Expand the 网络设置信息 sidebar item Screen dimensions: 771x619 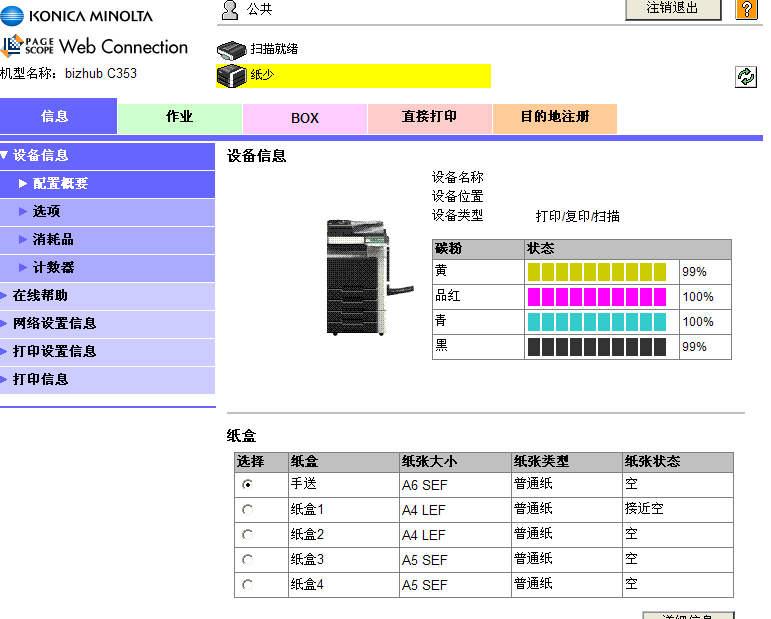click(x=54, y=324)
